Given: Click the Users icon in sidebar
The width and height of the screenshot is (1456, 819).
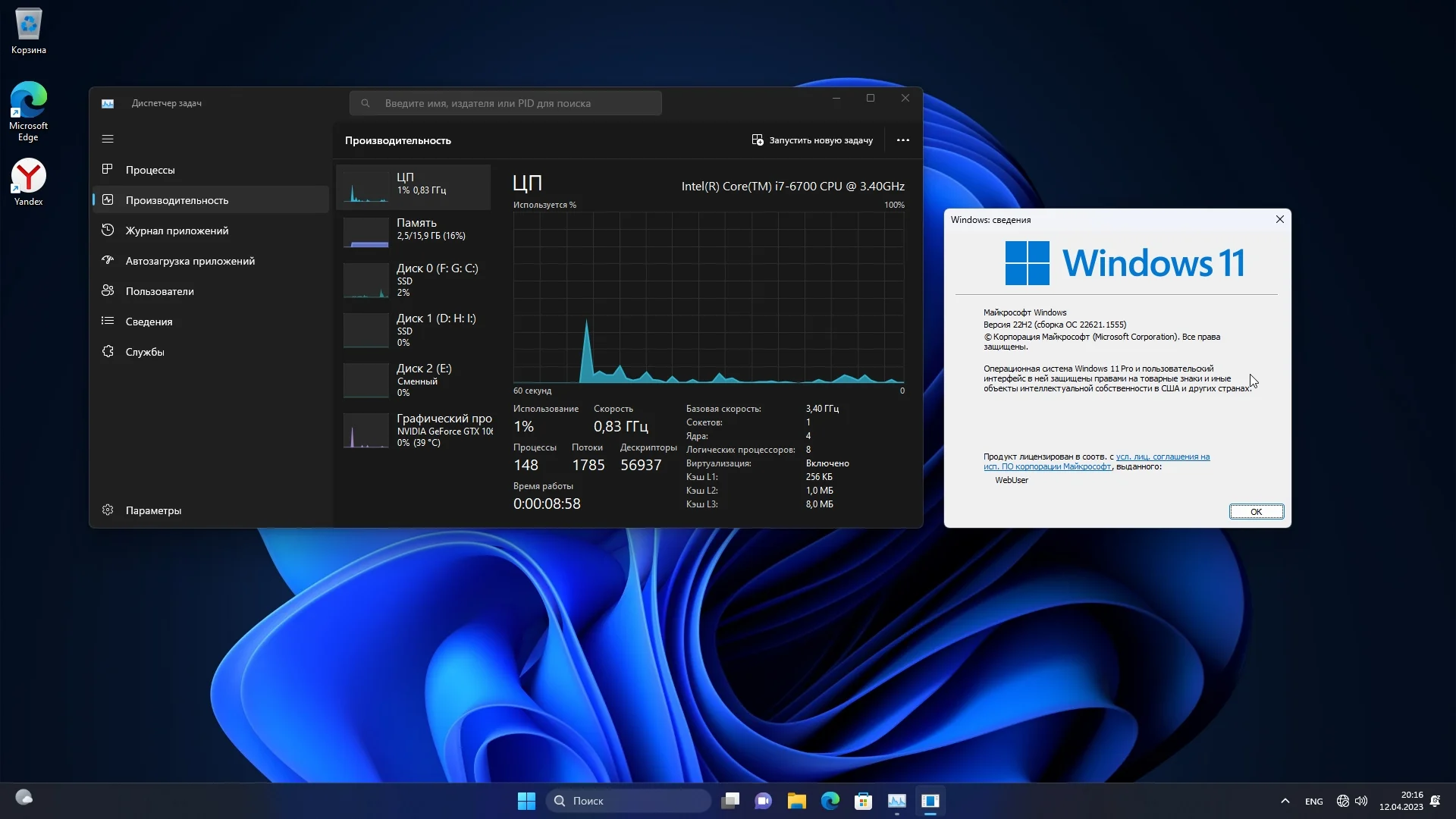Looking at the screenshot, I should click(x=108, y=290).
